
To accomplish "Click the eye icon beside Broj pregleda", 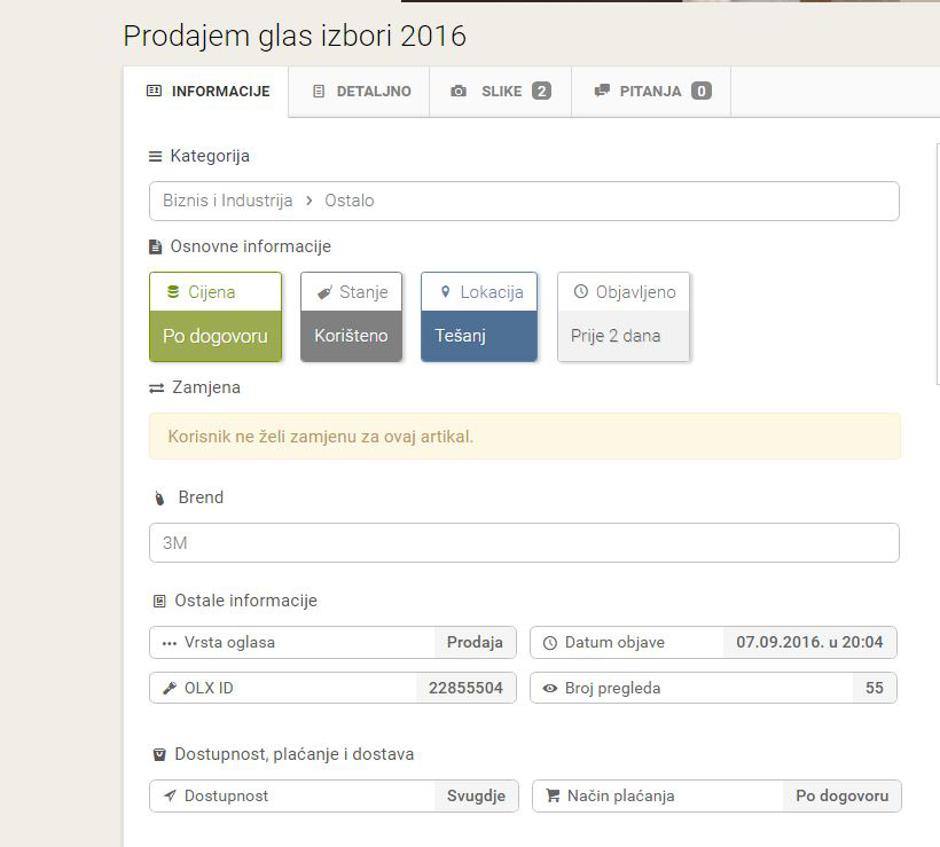I will click(x=549, y=688).
